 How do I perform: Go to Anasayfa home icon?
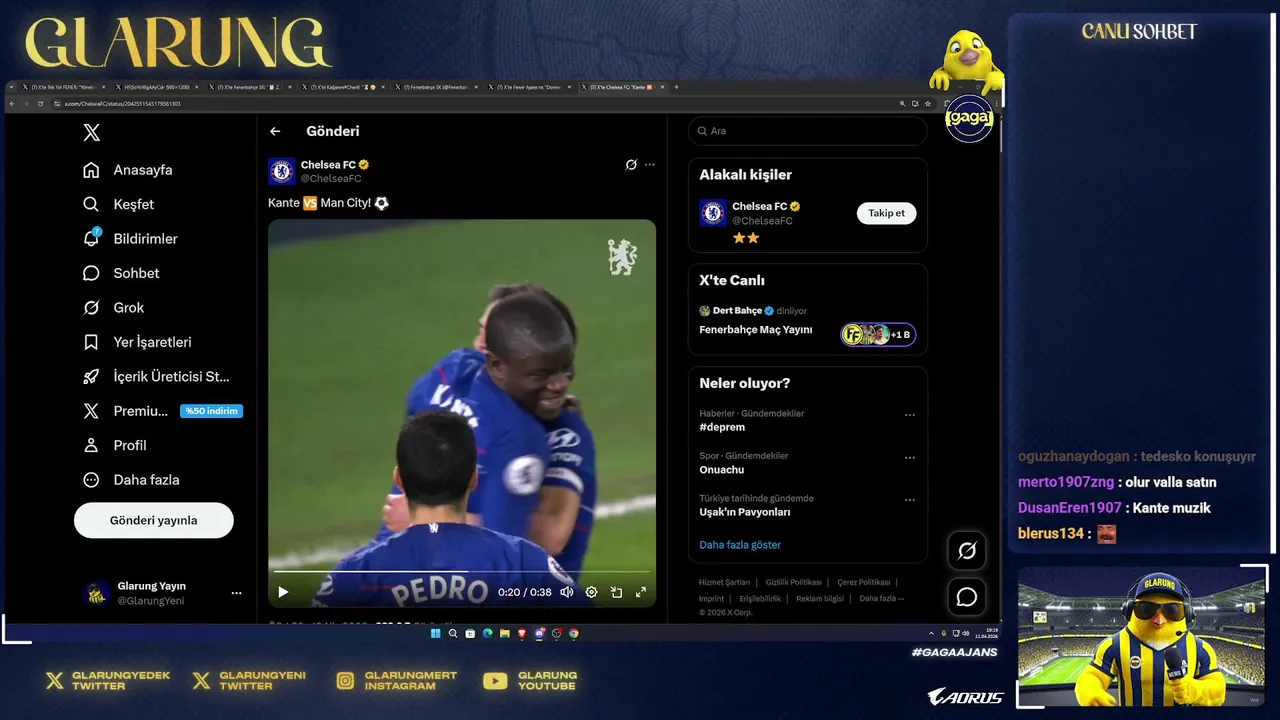pyautogui.click(x=91, y=170)
